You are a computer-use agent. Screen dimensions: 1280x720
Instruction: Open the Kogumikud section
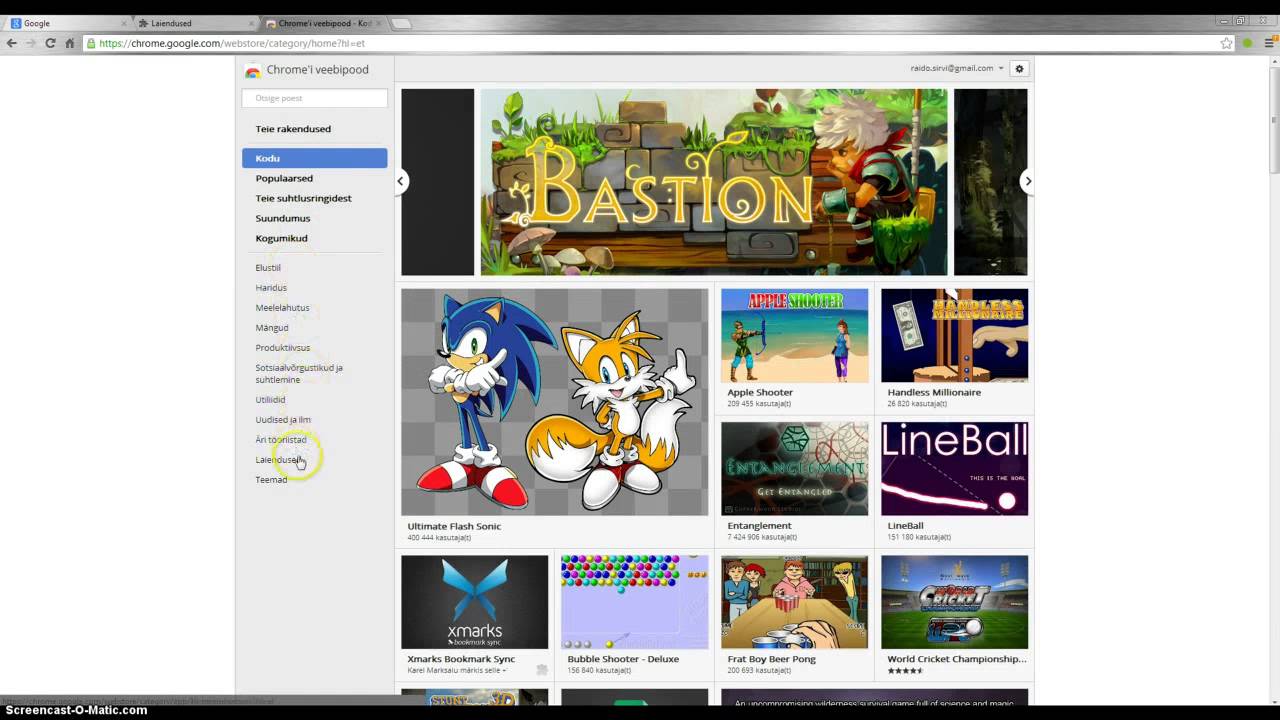point(281,238)
